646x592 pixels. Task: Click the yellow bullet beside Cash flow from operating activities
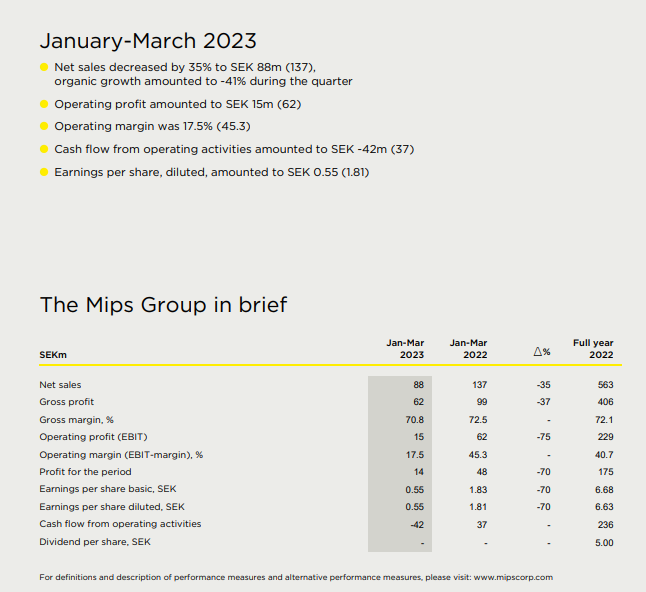tap(43, 149)
